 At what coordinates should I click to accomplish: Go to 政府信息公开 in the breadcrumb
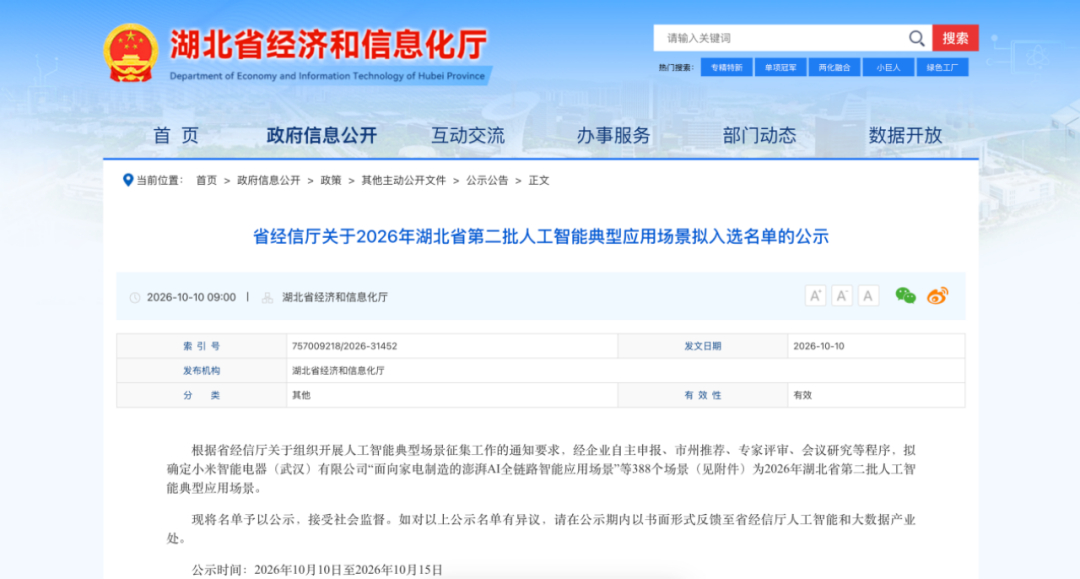coord(269,180)
